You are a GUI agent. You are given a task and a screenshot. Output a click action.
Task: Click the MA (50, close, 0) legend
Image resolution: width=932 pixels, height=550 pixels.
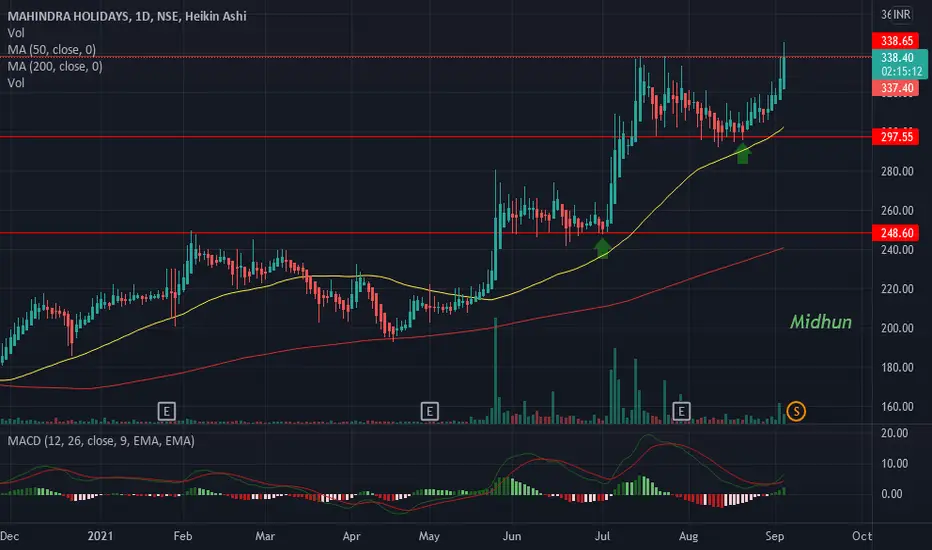[x=52, y=49]
